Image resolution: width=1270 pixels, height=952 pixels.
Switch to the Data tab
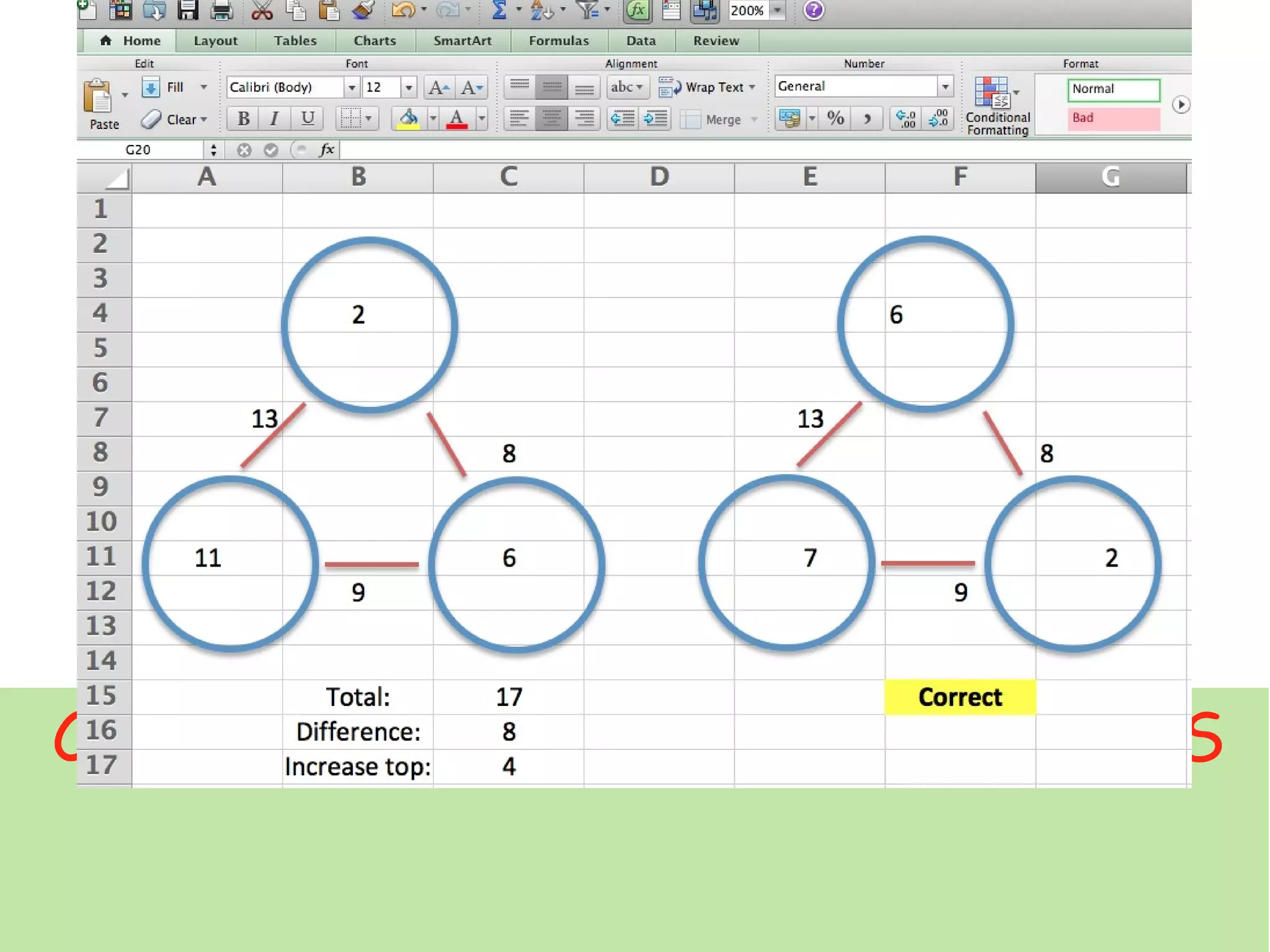641,41
